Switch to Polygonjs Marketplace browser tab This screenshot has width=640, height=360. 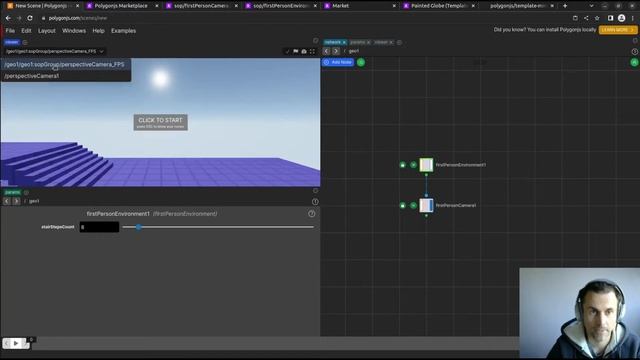click(121, 6)
